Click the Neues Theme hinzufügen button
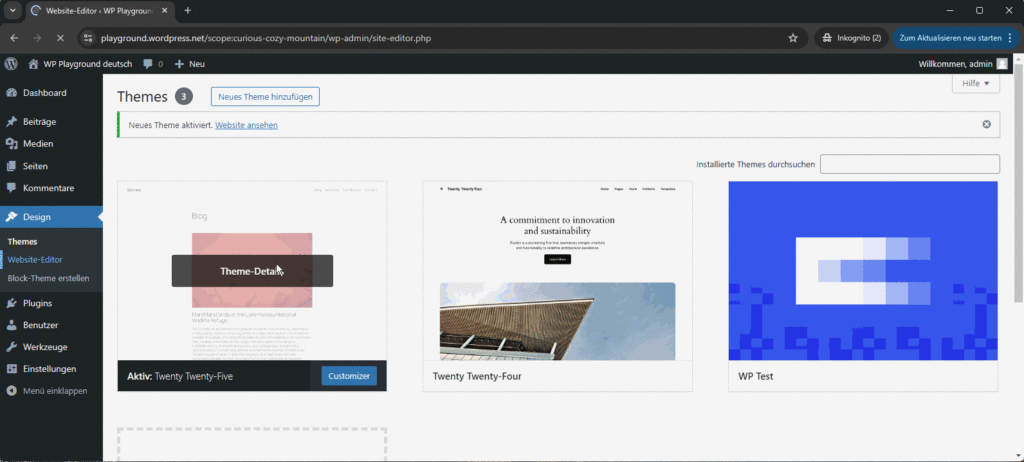Screen dimensions: 1024x462 tap(265, 97)
